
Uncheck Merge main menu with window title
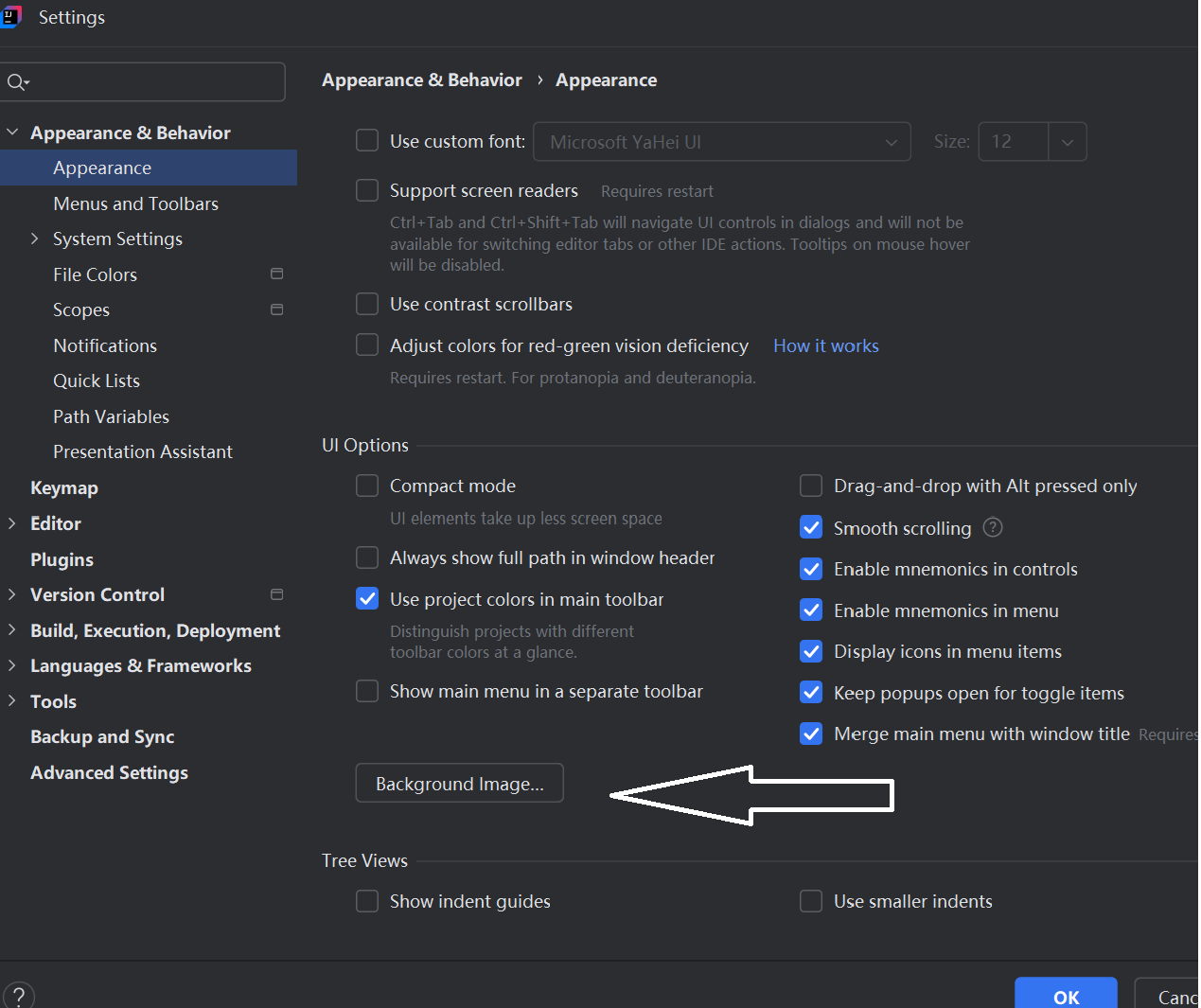(811, 734)
